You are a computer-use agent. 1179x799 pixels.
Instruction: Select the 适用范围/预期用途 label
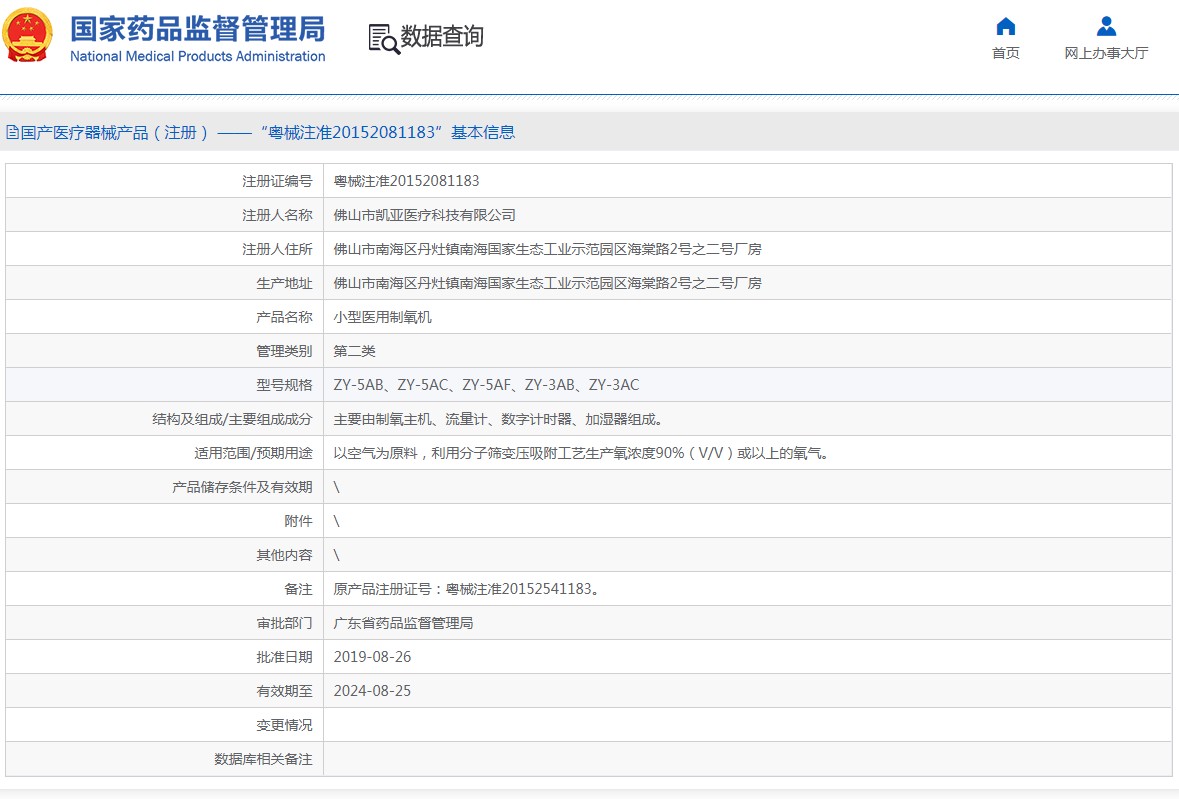(253, 453)
